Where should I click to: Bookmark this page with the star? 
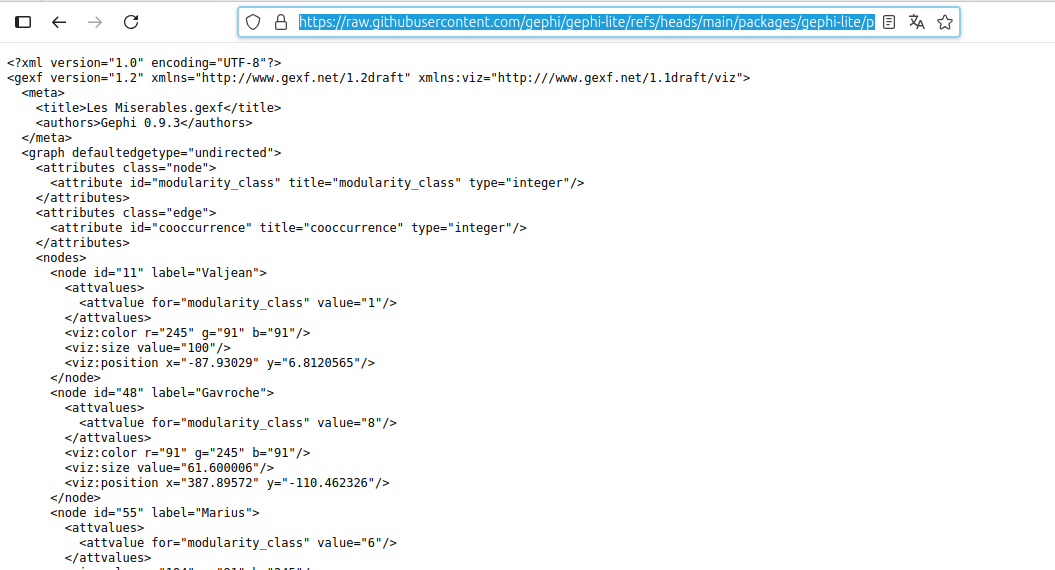[944, 22]
